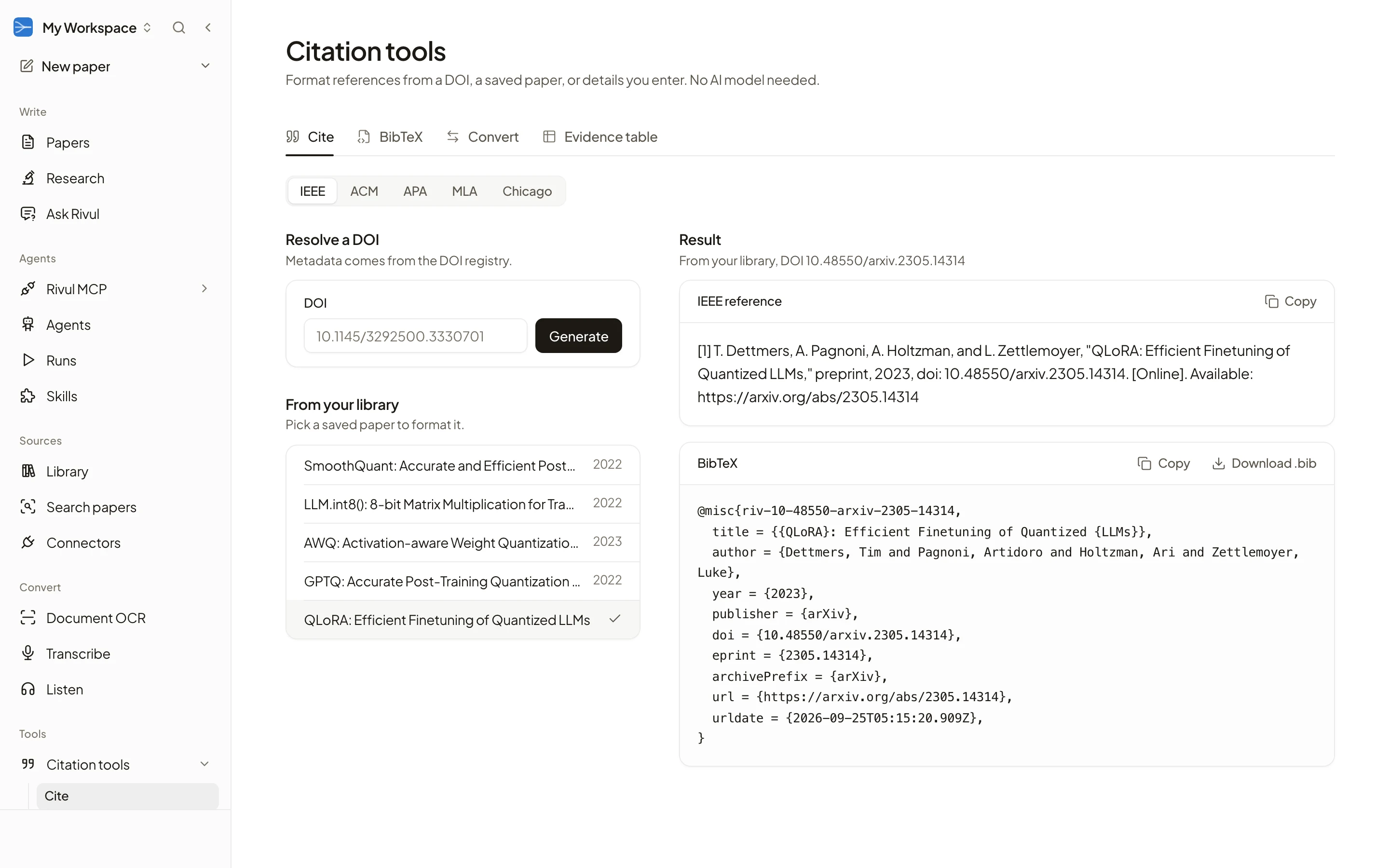The height and width of the screenshot is (868, 1389).
Task: Click the Search papers scan icon
Action: [28, 506]
